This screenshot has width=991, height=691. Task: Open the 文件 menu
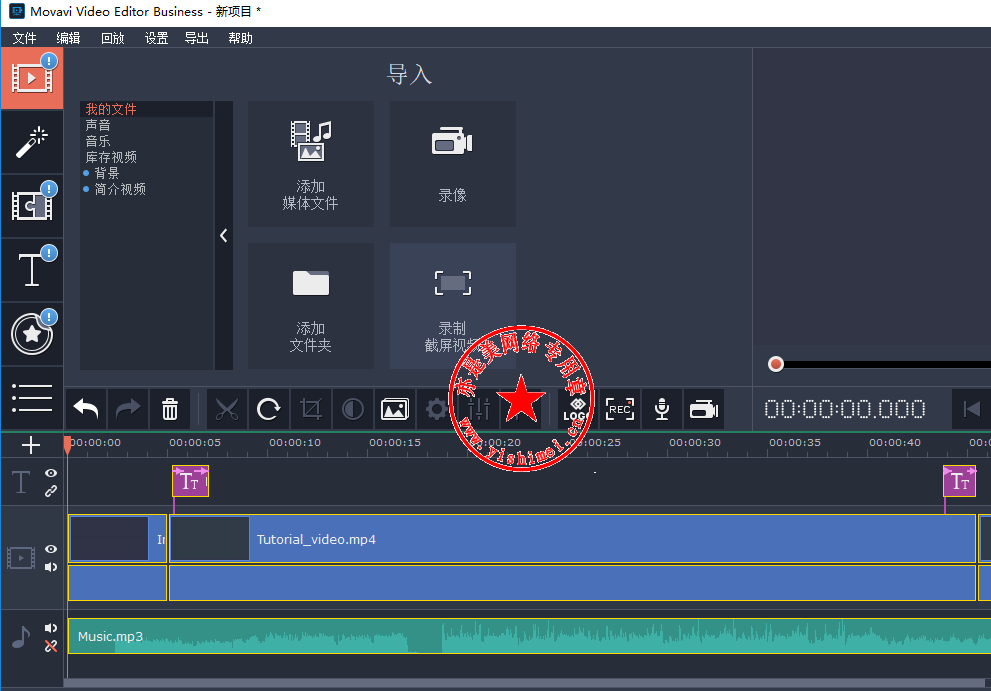point(25,38)
